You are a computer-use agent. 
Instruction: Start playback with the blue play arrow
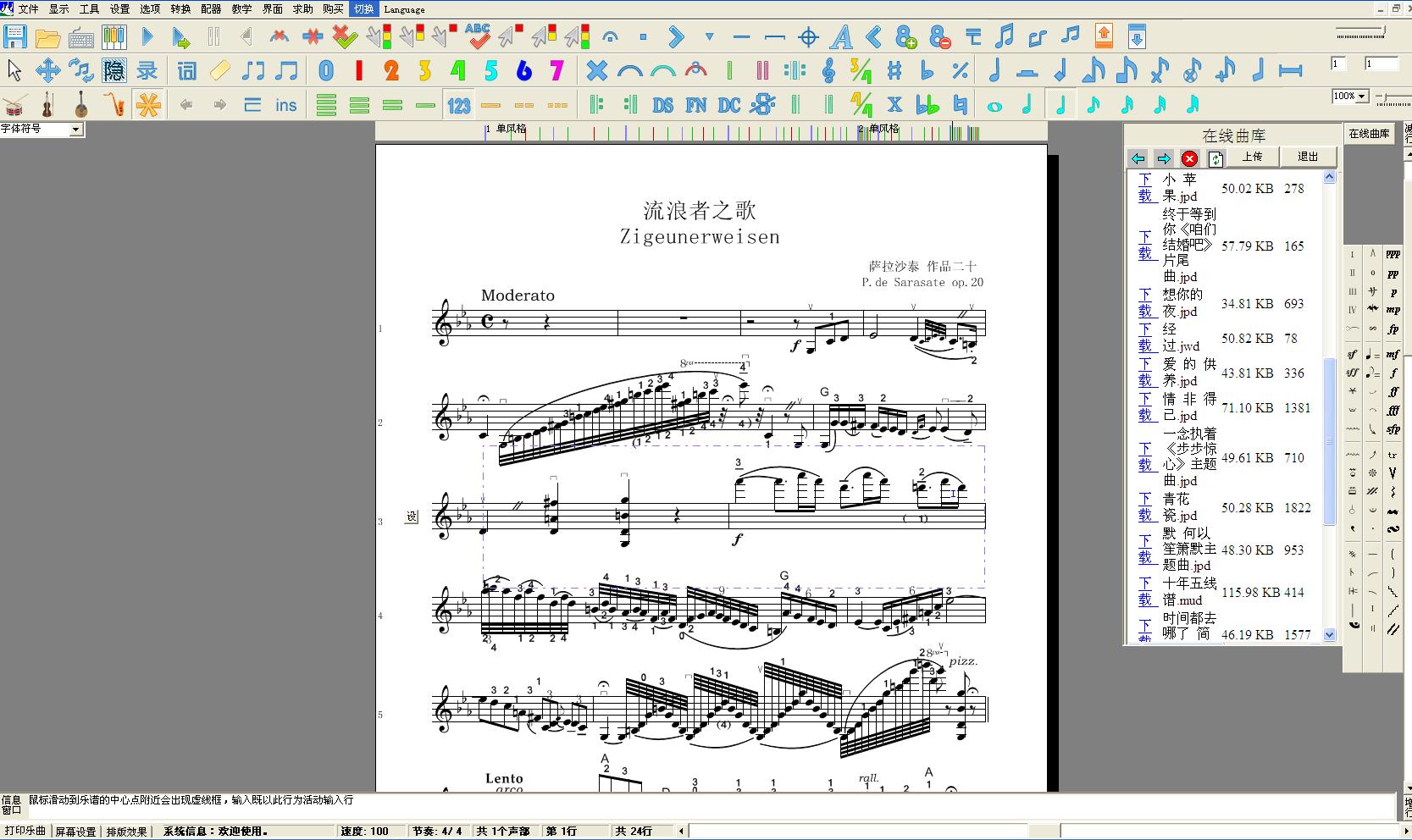[147, 36]
